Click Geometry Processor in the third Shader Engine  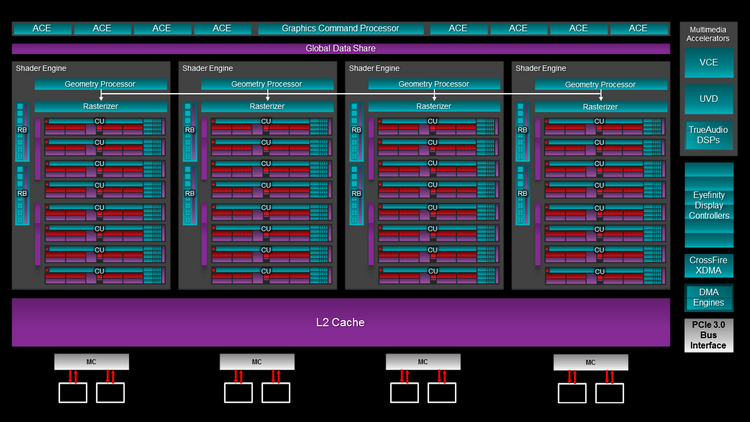tap(434, 85)
